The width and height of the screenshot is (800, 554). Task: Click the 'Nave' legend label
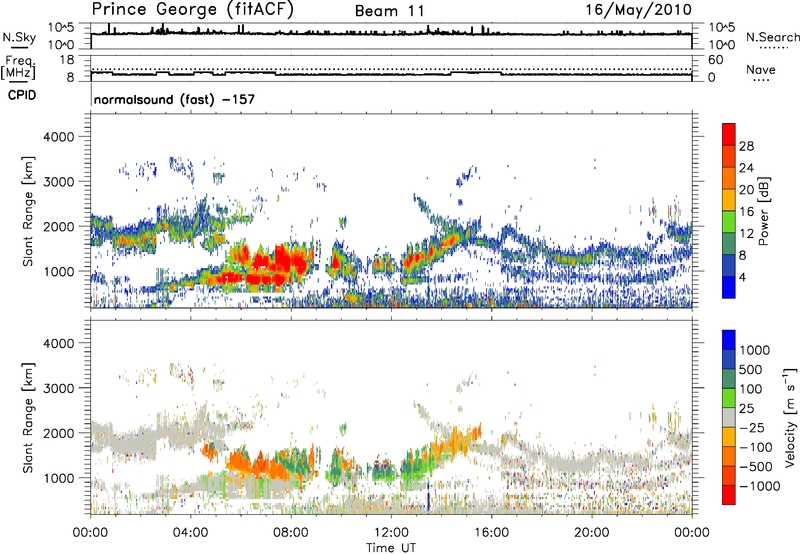click(x=760, y=69)
